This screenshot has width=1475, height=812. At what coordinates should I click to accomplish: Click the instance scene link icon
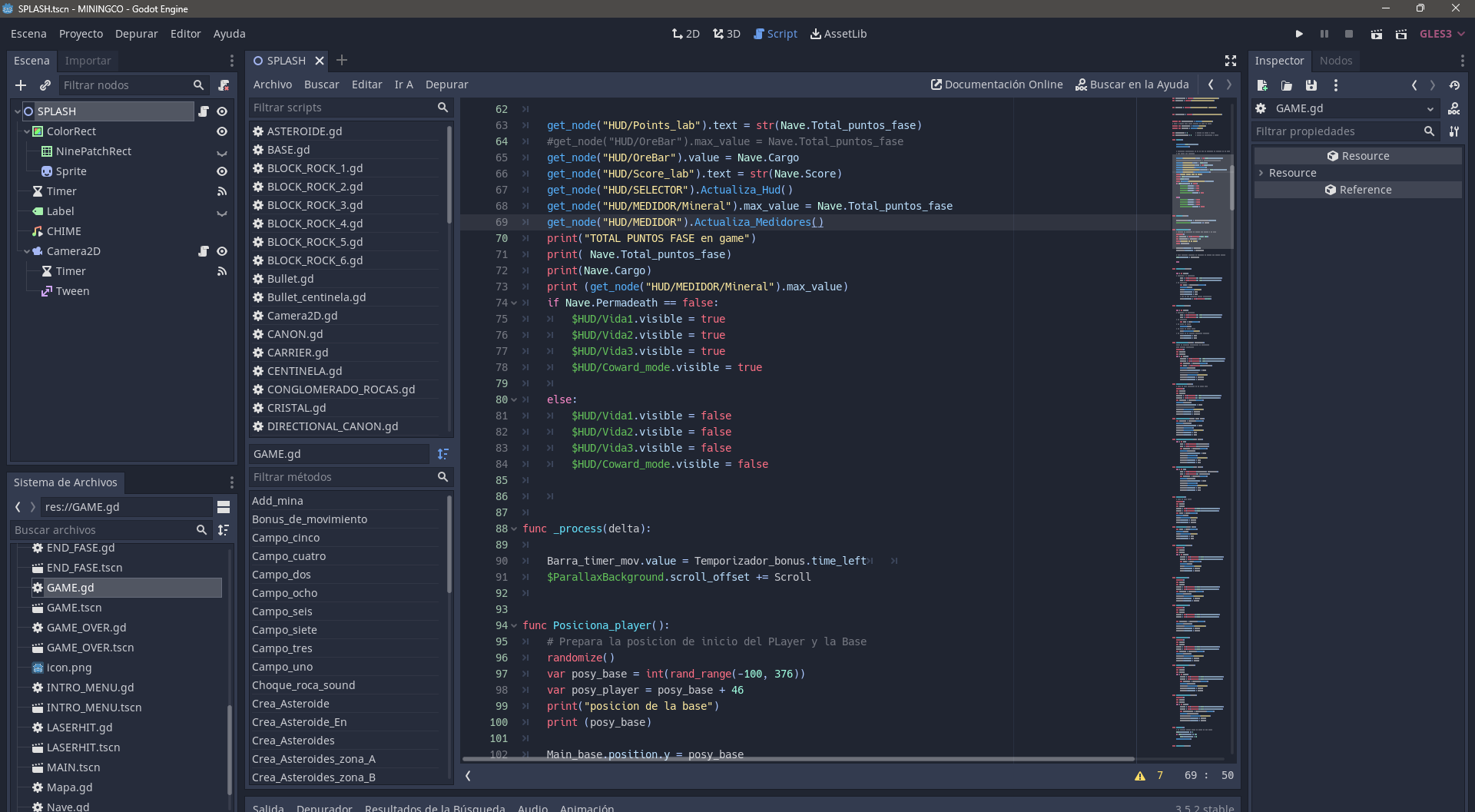pyautogui.click(x=45, y=85)
